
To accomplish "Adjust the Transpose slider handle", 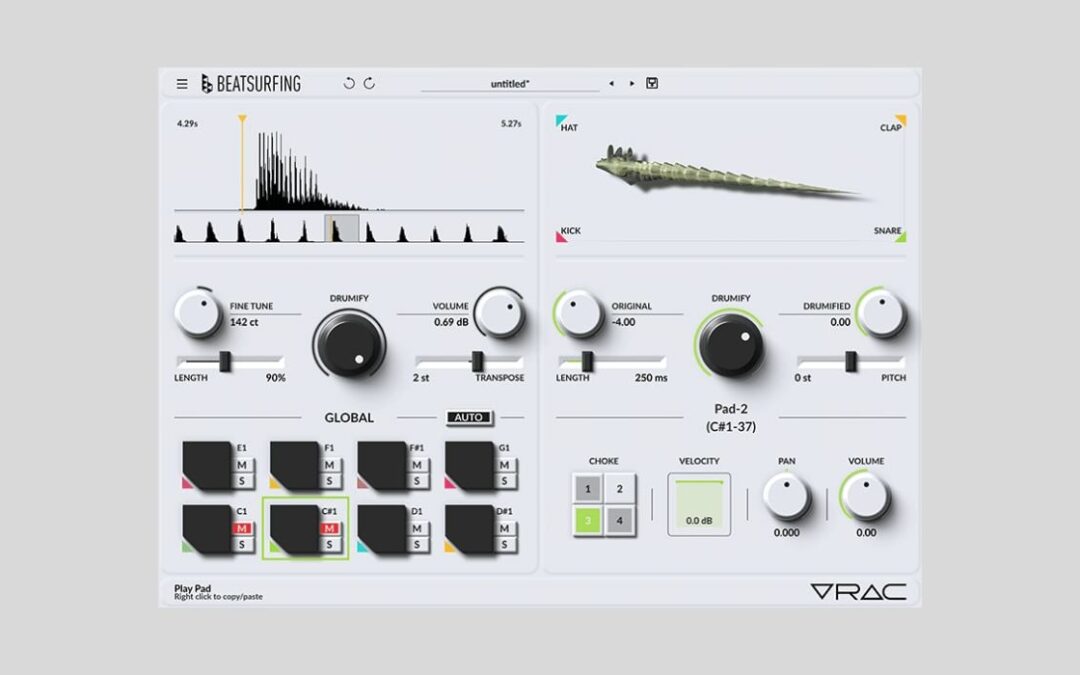I will coord(477,361).
